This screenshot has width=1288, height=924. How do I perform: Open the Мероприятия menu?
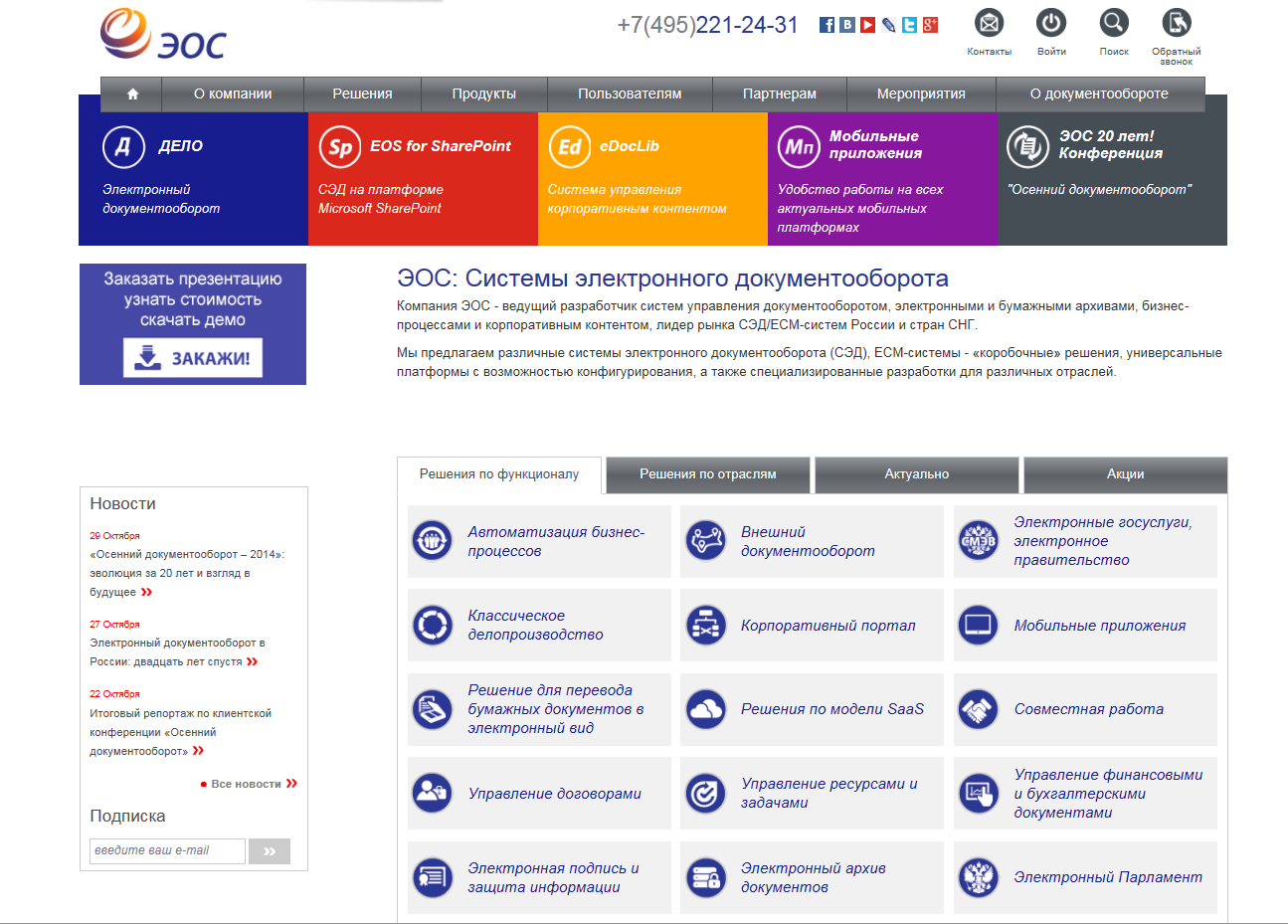pyautogui.click(x=921, y=94)
